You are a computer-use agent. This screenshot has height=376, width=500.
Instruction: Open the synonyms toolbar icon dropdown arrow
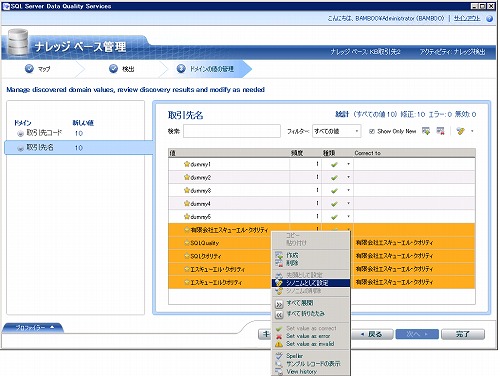click(472, 131)
